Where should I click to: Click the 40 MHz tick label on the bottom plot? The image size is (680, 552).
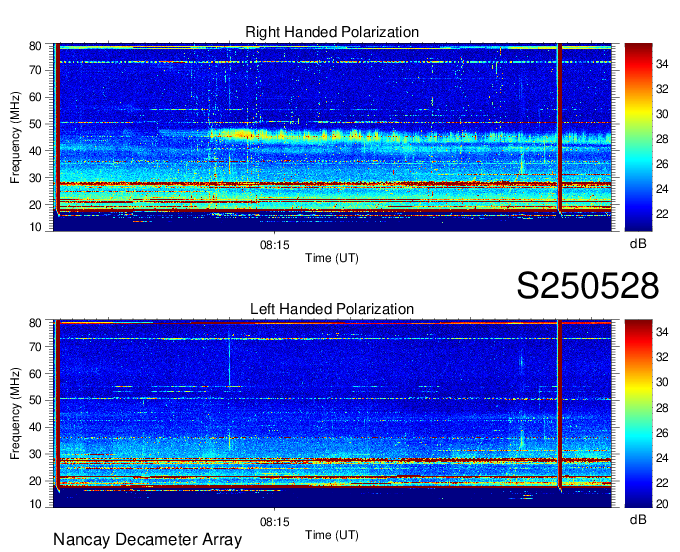click(x=35, y=427)
